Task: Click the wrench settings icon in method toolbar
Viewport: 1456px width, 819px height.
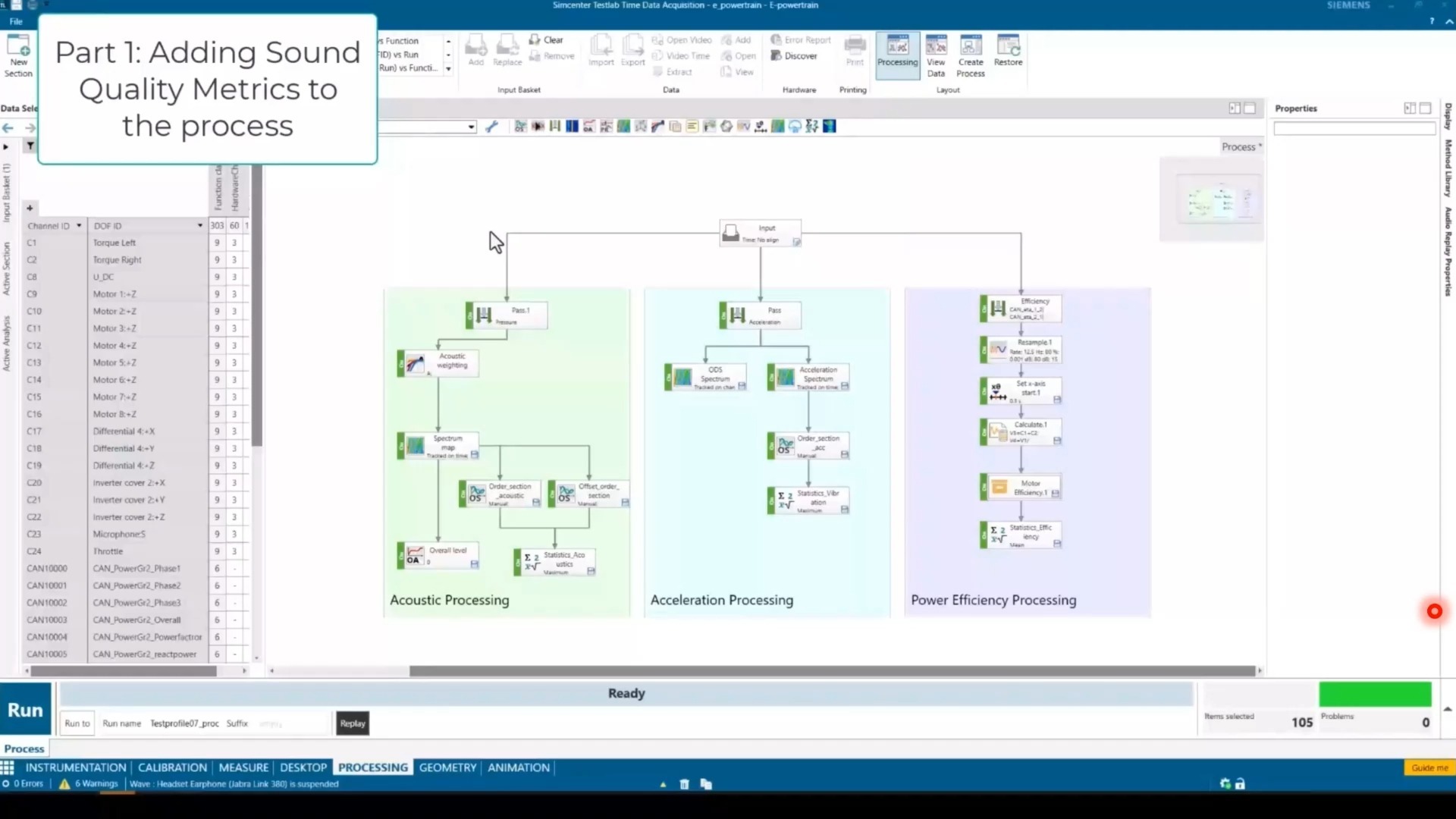Action: 491,127
